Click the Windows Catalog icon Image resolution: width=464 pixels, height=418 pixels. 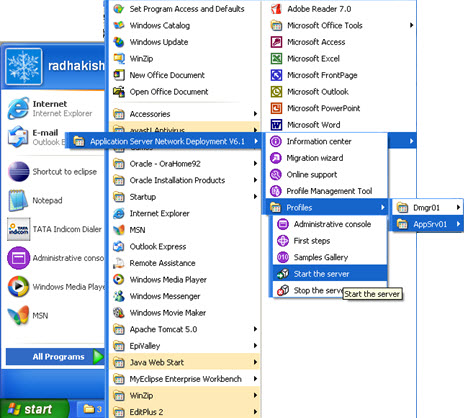tap(119, 25)
